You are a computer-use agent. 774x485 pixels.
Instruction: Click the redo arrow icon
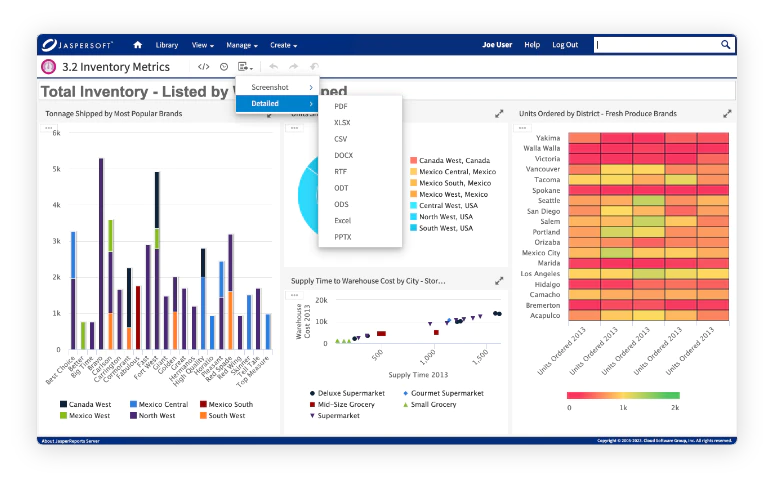pos(294,66)
